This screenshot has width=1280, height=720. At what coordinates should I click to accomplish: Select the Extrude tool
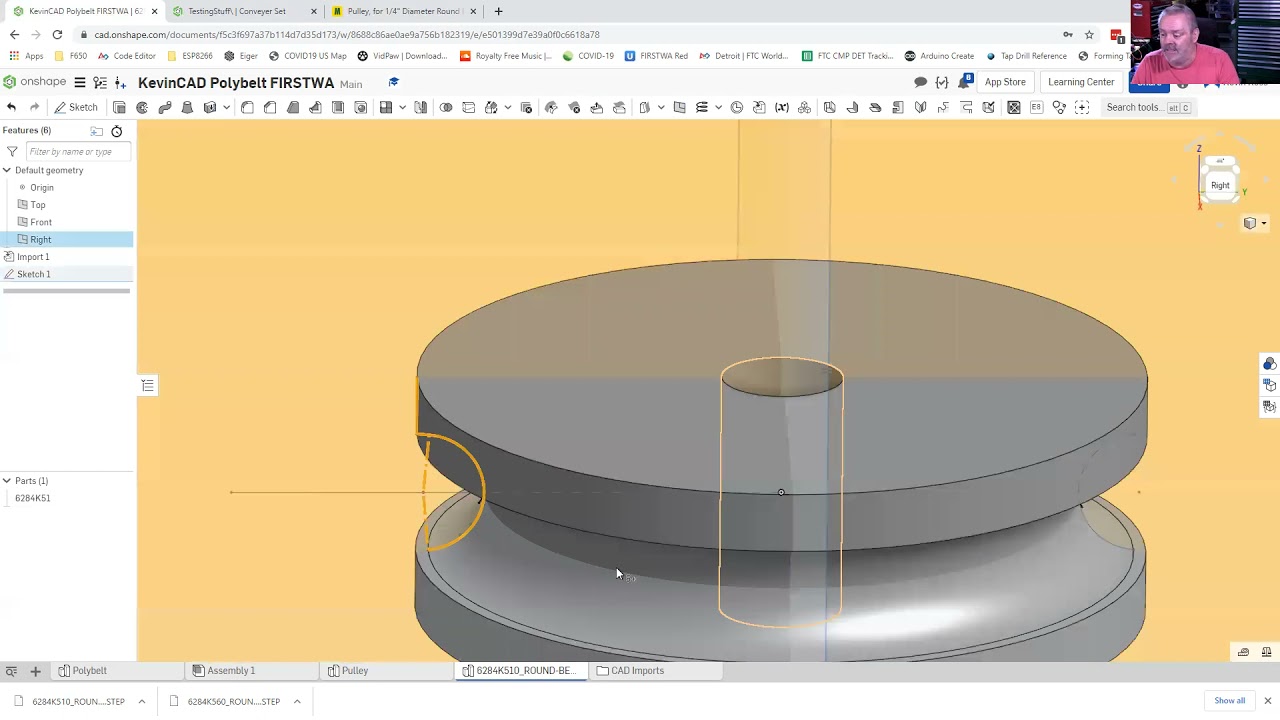pyautogui.click(x=119, y=107)
